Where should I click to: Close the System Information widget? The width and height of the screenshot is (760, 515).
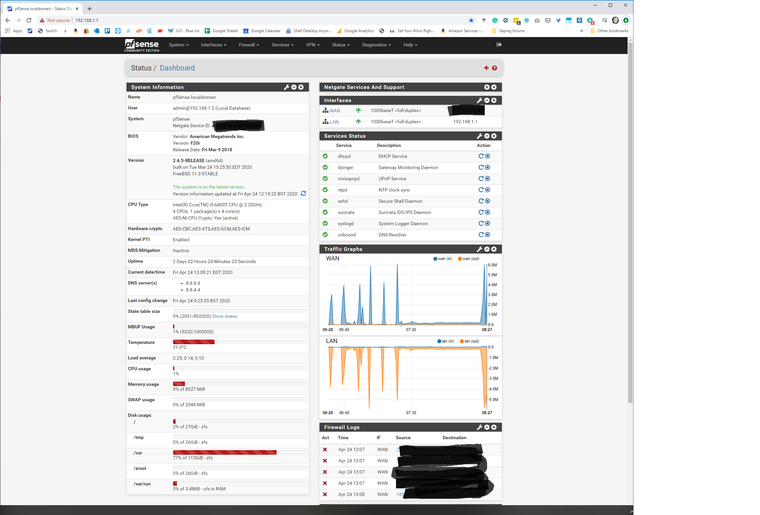[x=301, y=87]
